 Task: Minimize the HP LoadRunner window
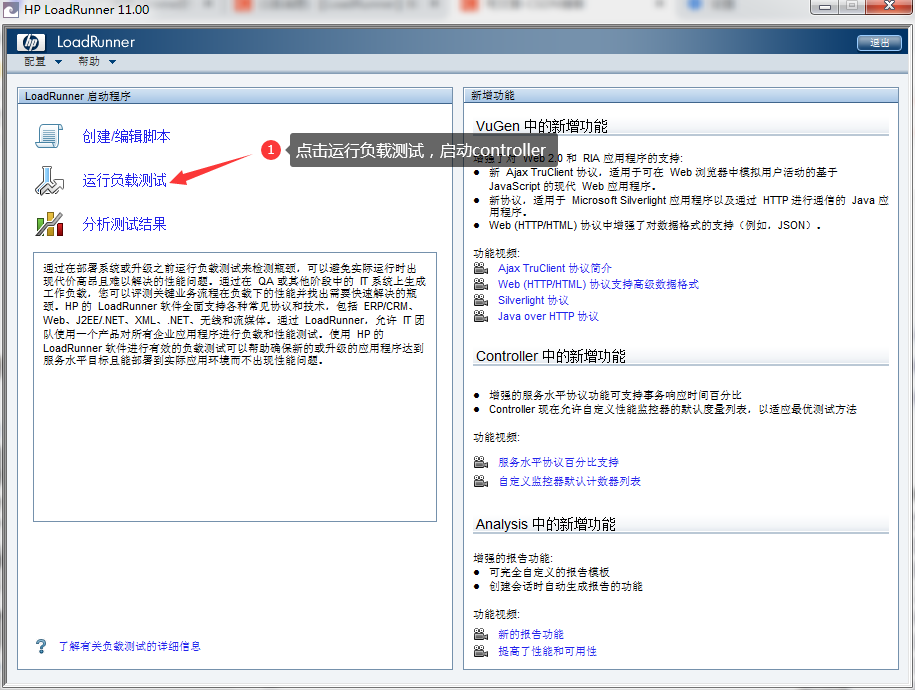(x=825, y=7)
